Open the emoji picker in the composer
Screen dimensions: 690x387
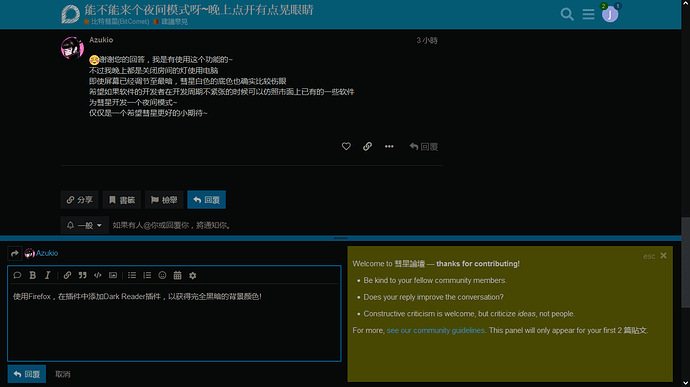point(162,275)
